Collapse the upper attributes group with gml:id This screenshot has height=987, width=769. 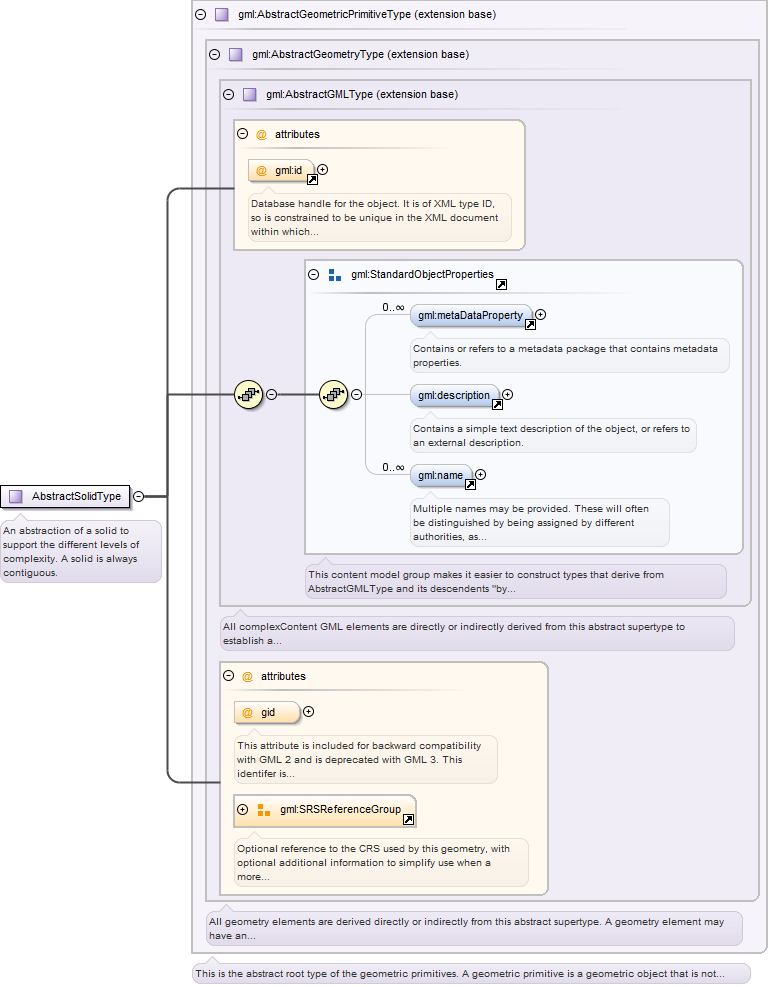pyautogui.click(x=242, y=134)
